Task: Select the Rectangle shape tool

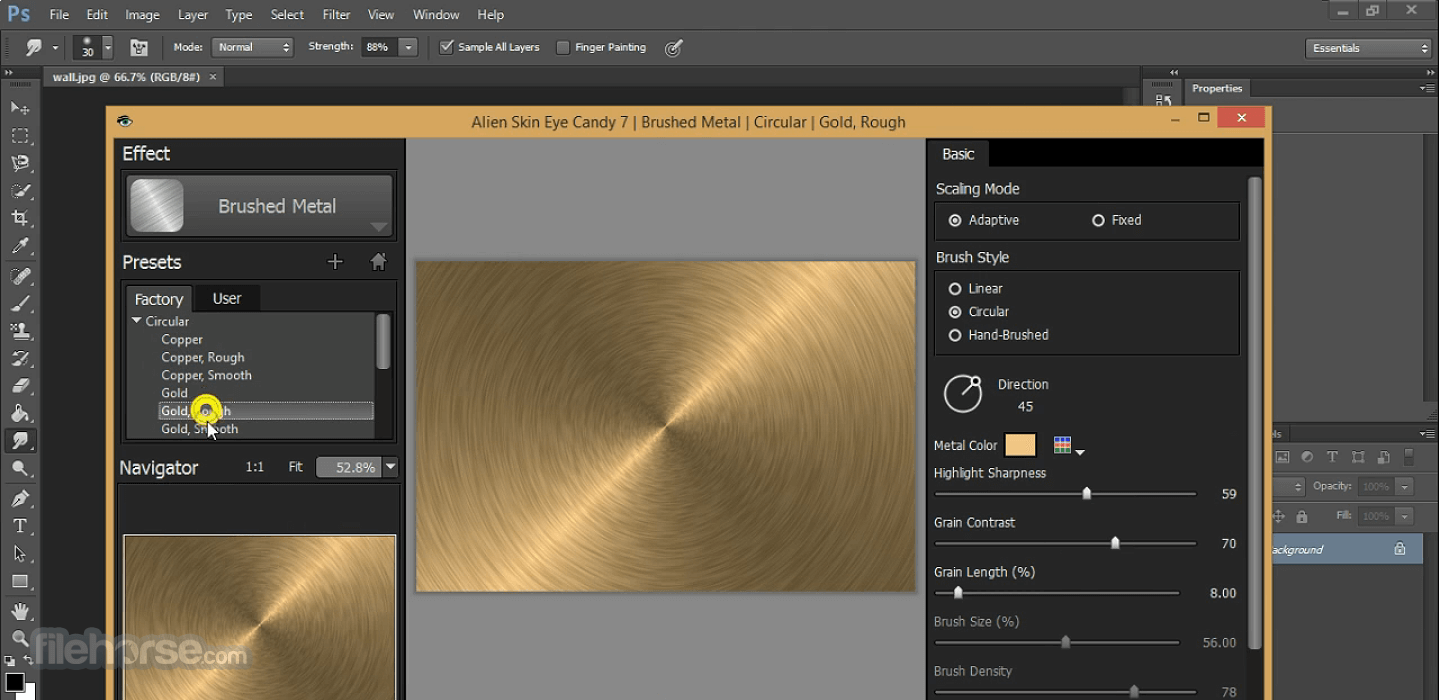Action: (19, 581)
